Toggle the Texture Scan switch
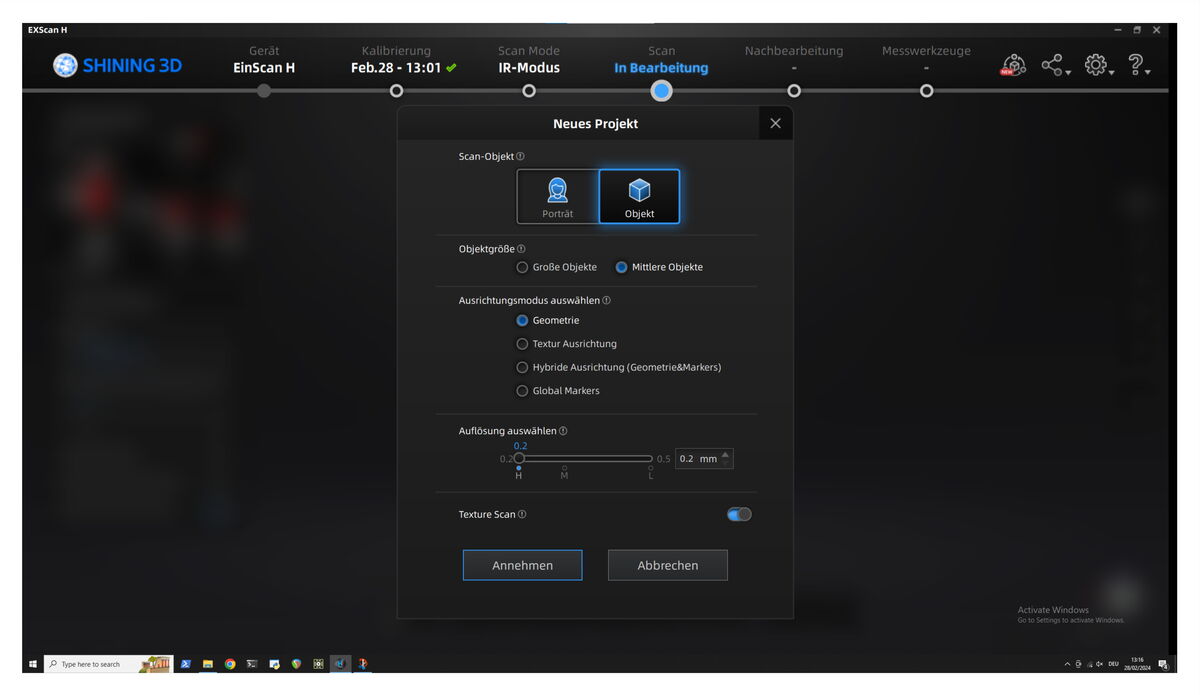 tap(739, 514)
